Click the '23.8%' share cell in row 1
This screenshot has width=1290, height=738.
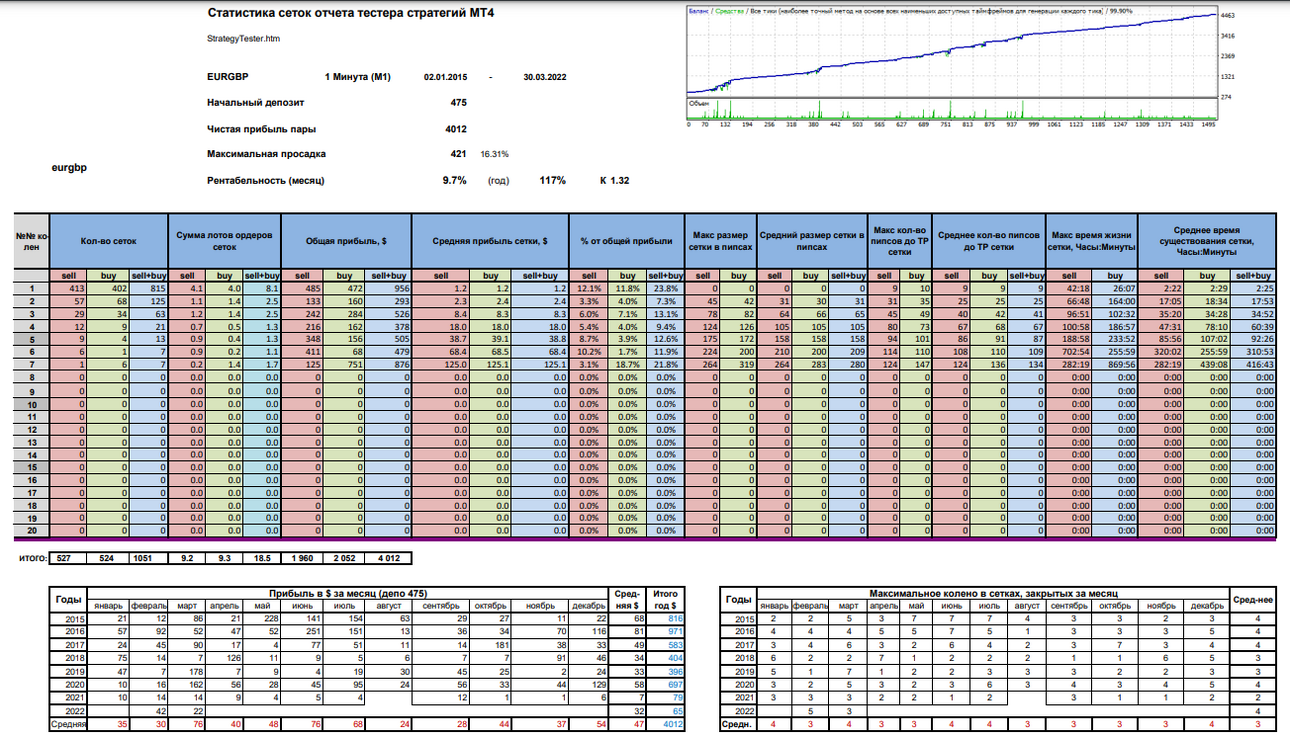coord(663,288)
